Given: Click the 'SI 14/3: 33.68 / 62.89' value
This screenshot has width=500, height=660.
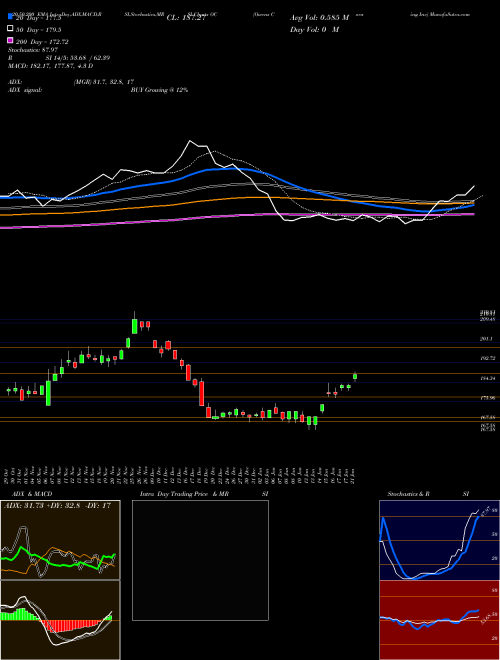Looking at the screenshot, I should pyautogui.click(x=78, y=58).
